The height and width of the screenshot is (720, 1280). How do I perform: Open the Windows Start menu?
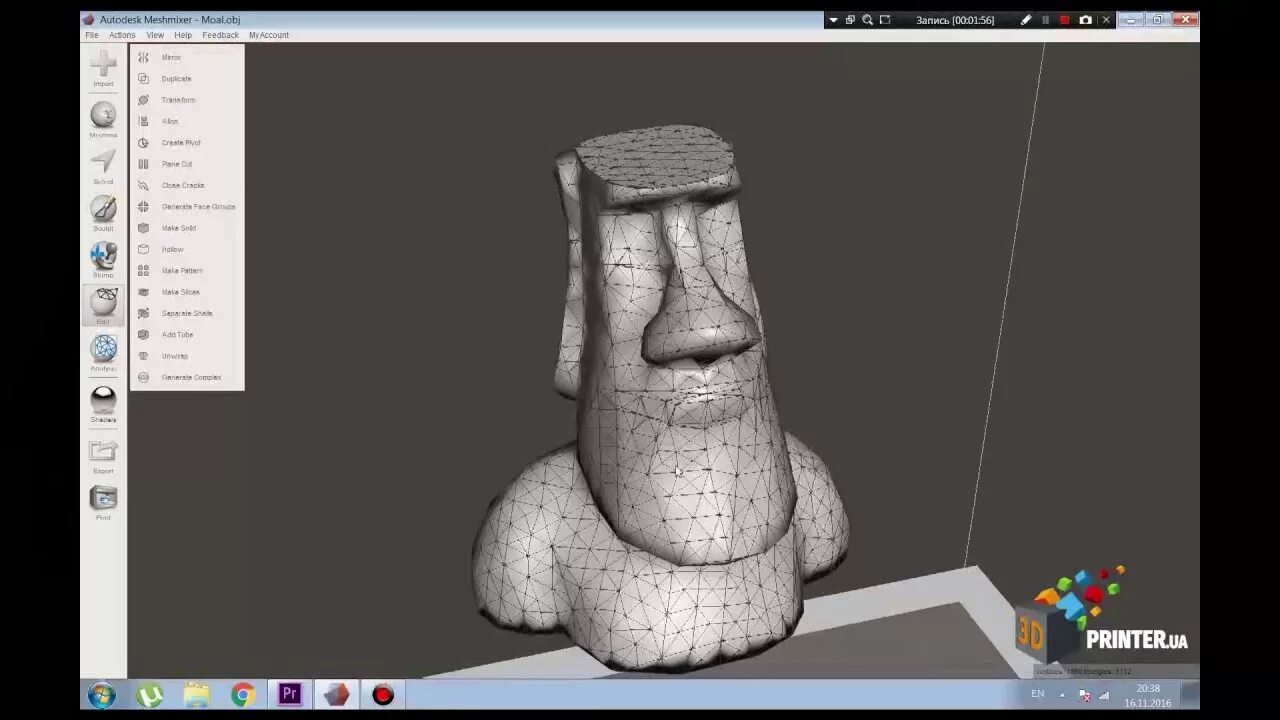(102, 695)
